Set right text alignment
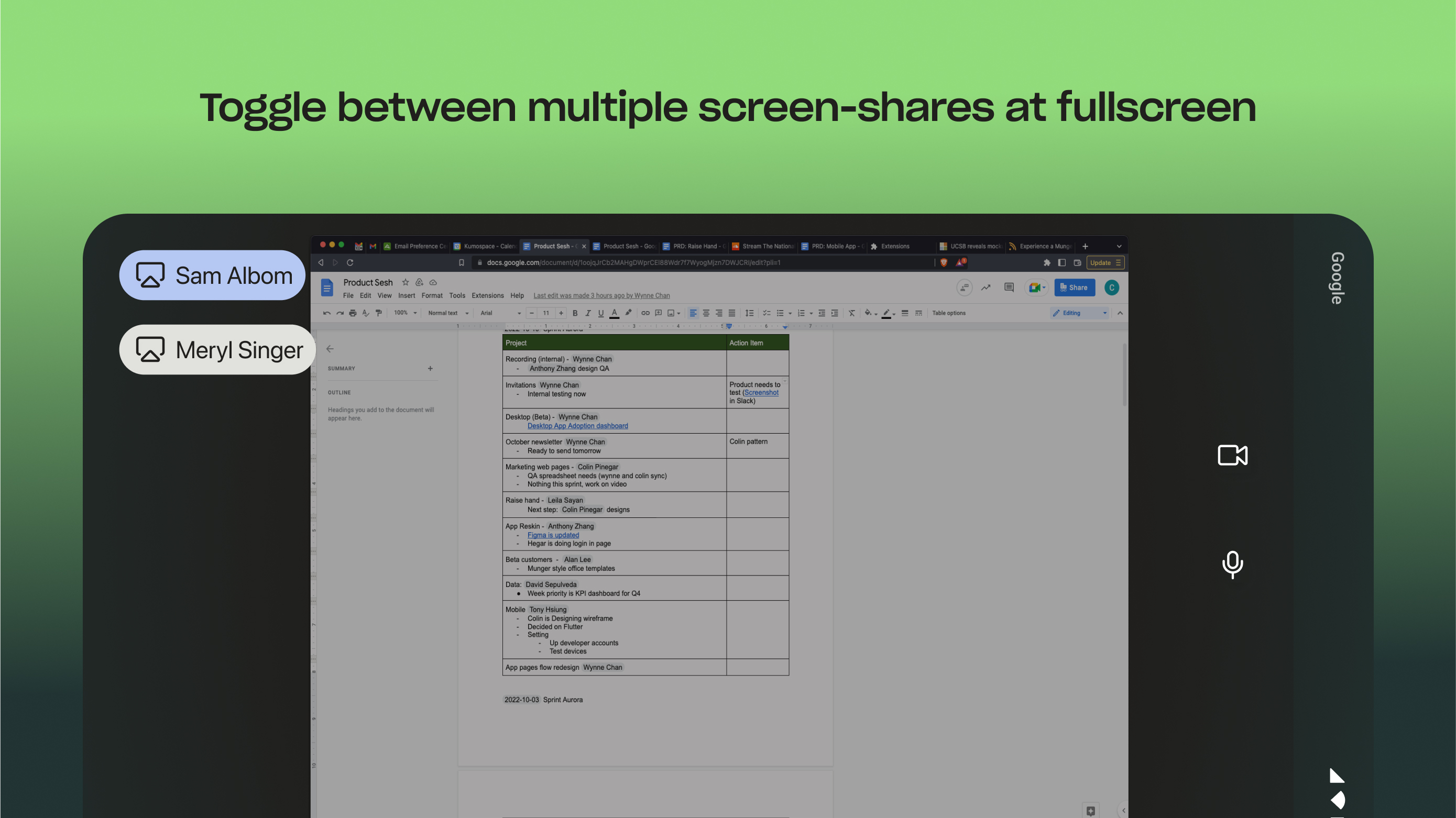This screenshot has height=818, width=1456. pos(719,313)
